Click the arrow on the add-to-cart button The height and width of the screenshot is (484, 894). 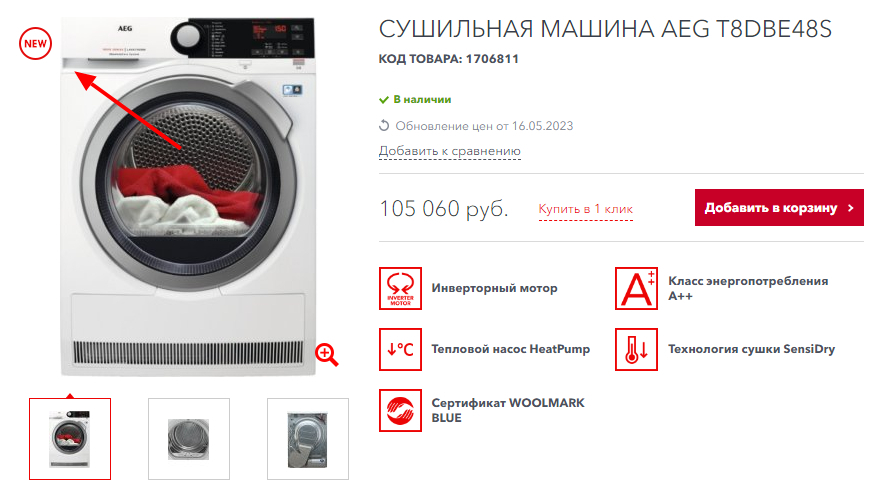[851, 208]
